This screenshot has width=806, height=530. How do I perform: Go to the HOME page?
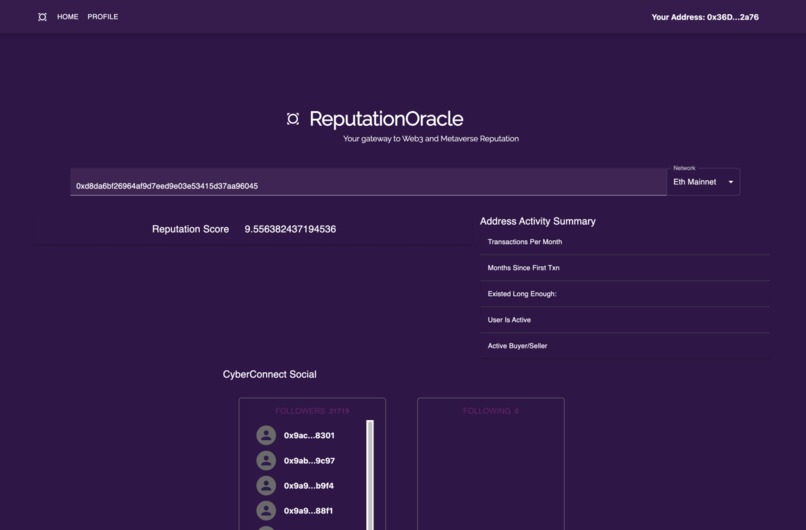[67, 17]
